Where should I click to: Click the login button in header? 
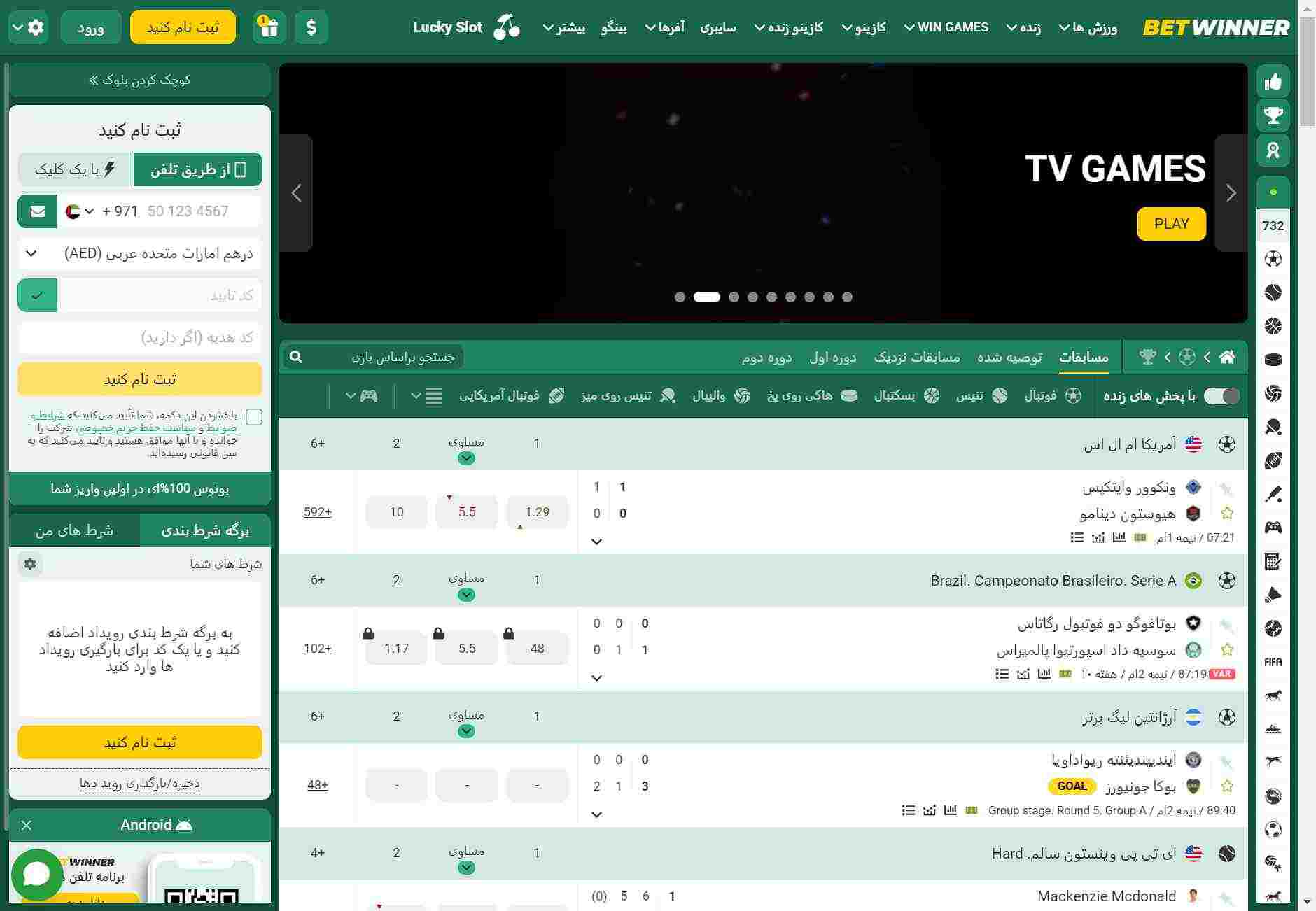pos(91,27)
